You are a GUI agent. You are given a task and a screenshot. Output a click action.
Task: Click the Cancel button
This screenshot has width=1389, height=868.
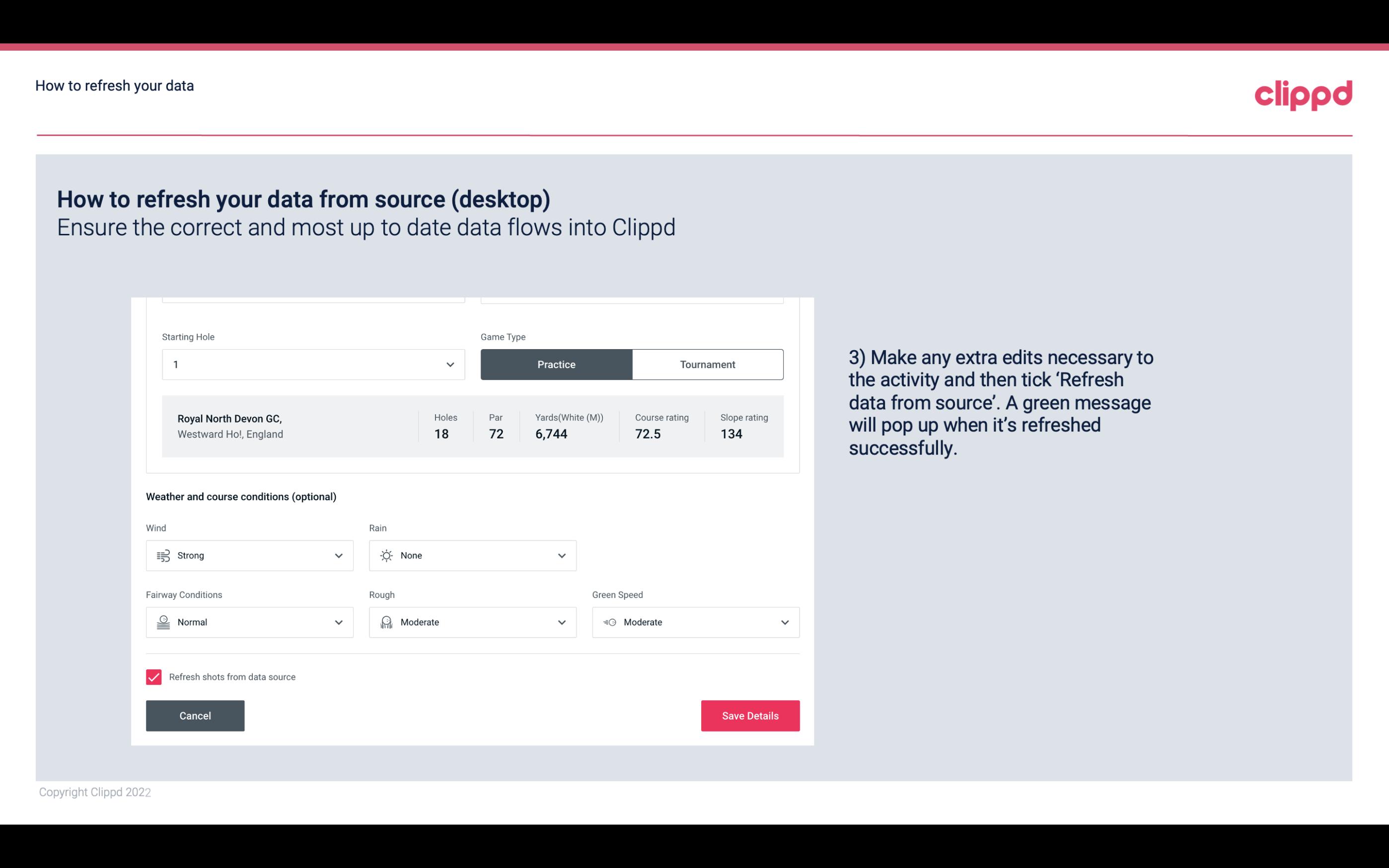195,715
